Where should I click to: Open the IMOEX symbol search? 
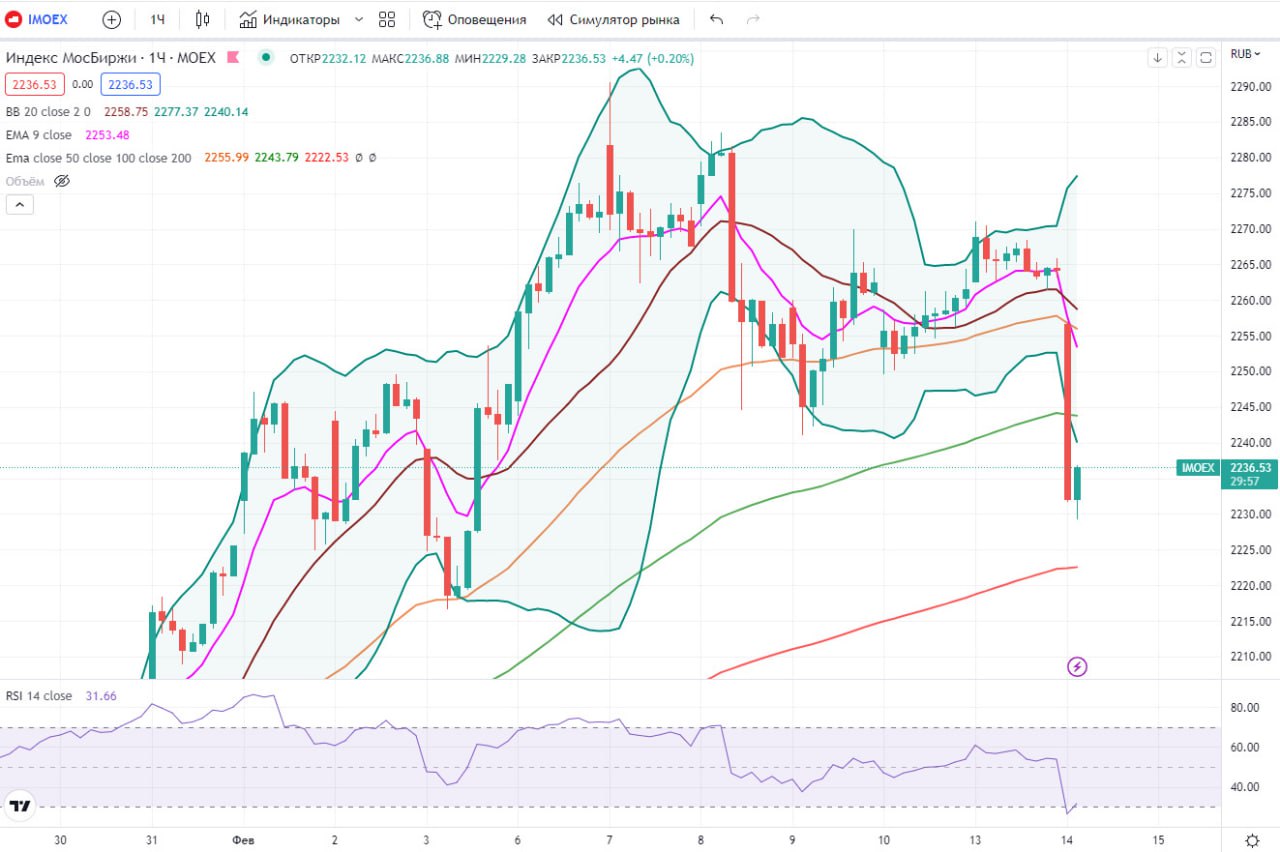pyautogui.click(x=38, y=19)
